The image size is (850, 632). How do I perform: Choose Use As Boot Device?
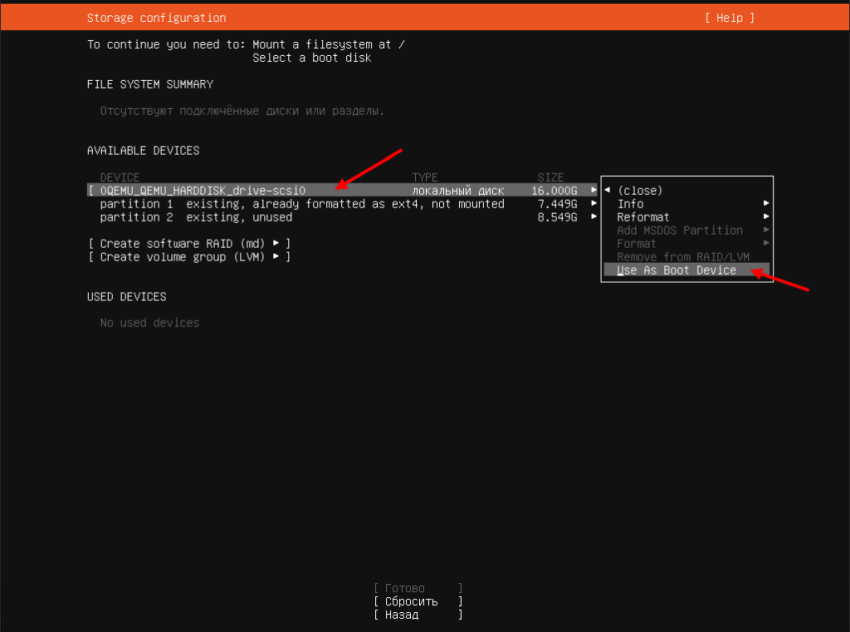pos(687,270)
